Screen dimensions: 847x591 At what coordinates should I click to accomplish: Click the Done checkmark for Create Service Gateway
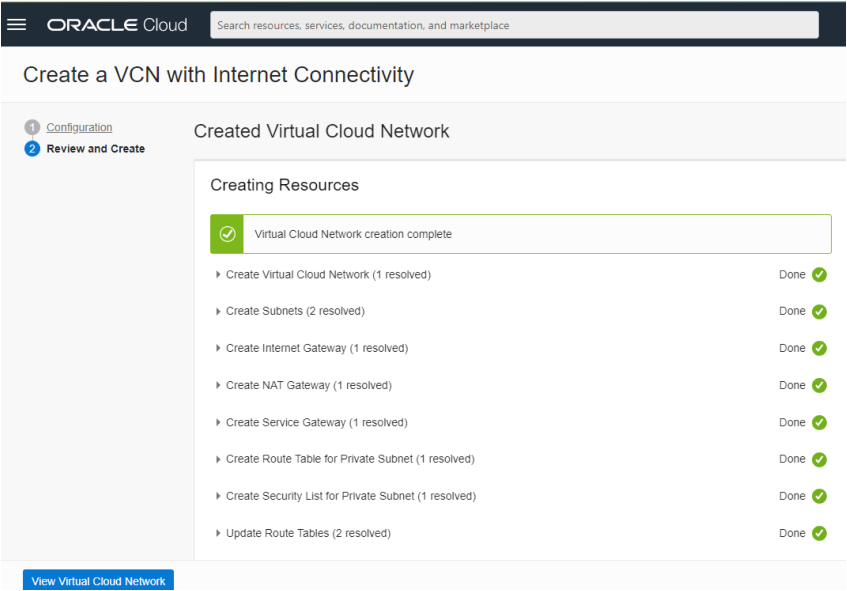pyautogui.click(x=819, y=422)
